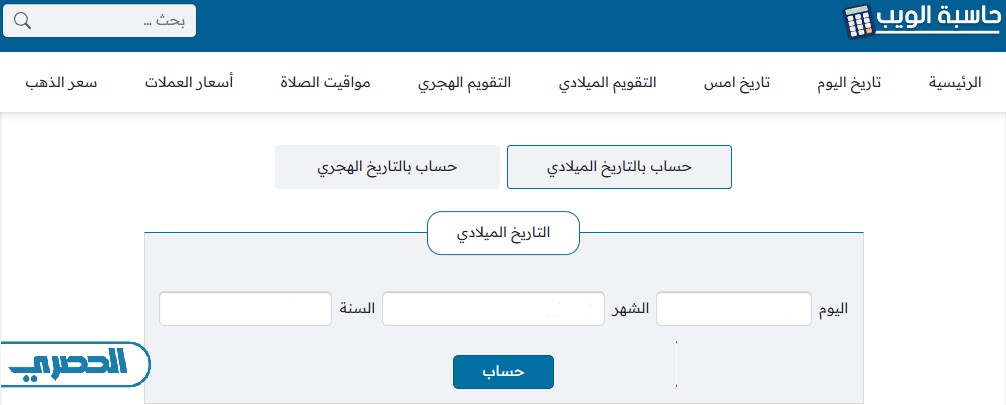Click the اليوم day input box
The width and height of the screenshot is (1006, 405).
pos(734,309)
